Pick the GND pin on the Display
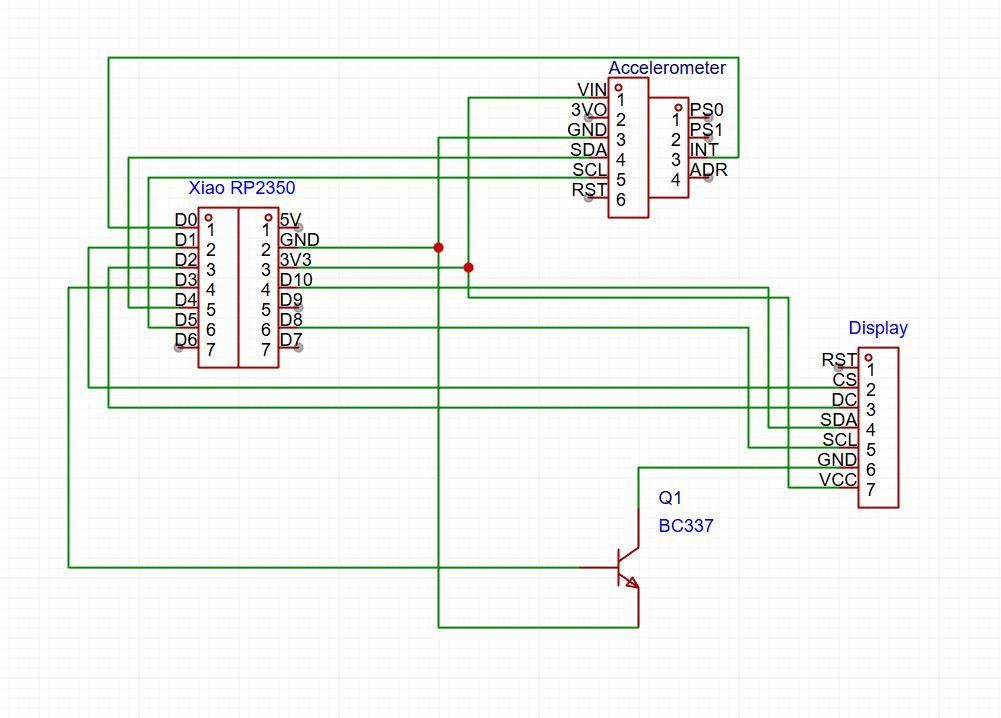 pyautogui.click(x=837, y=460)
